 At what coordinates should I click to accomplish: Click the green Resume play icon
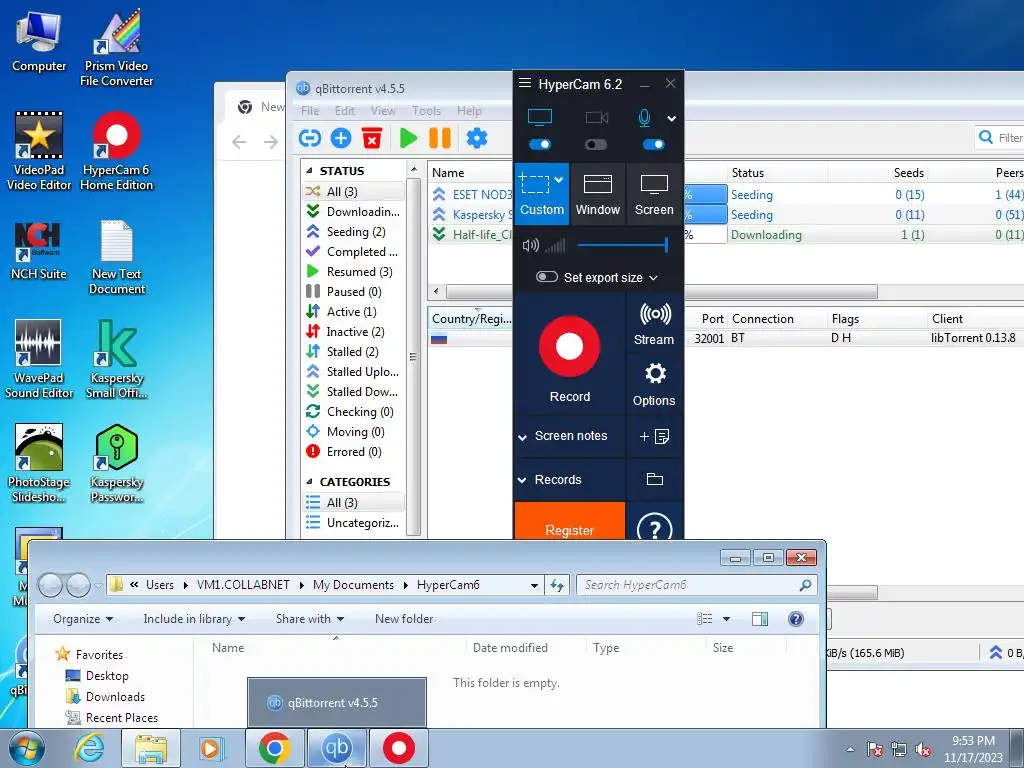(408, 138)
